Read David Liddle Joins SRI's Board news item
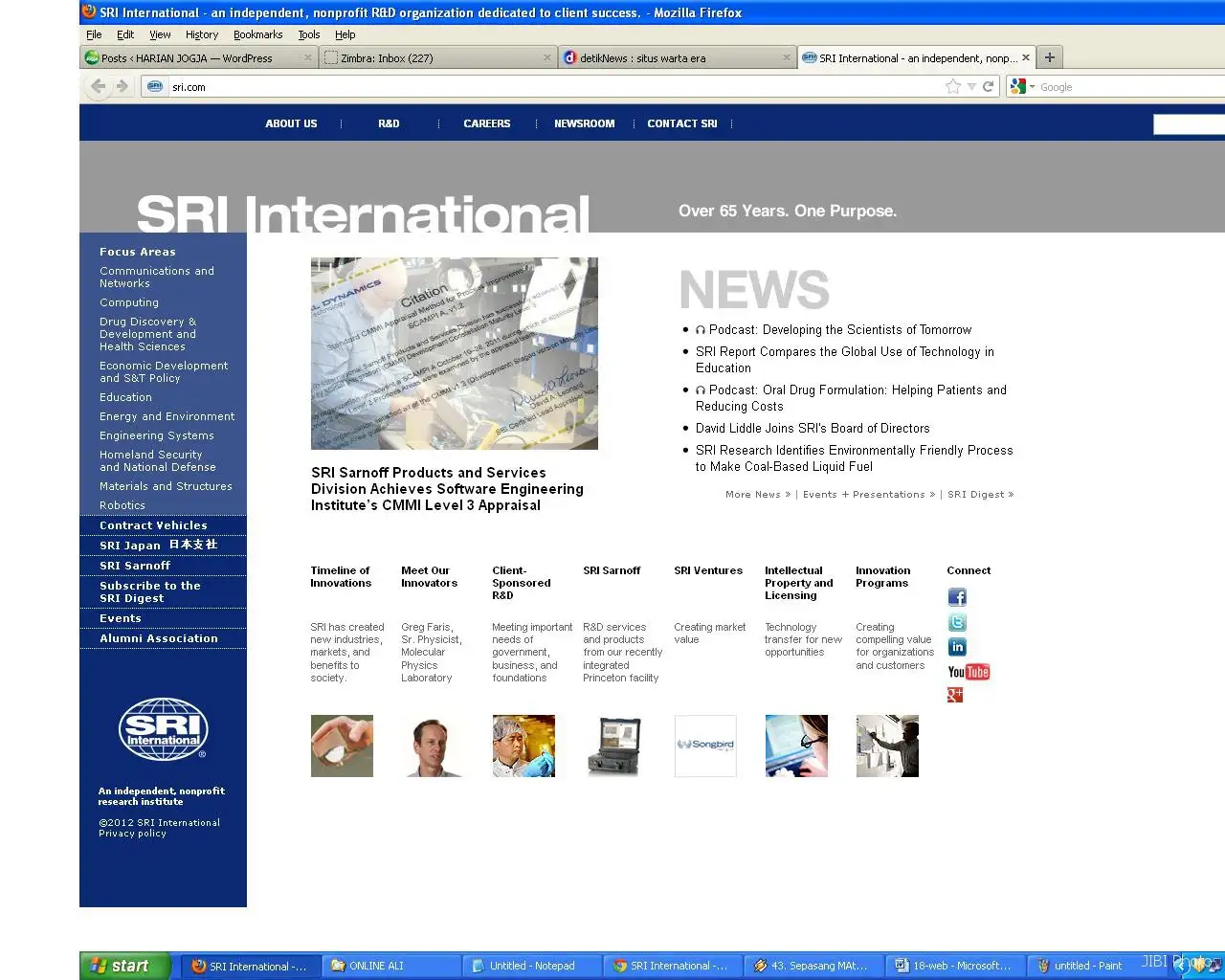This screenshot has width=1225, height=980. tap(813, 429)
